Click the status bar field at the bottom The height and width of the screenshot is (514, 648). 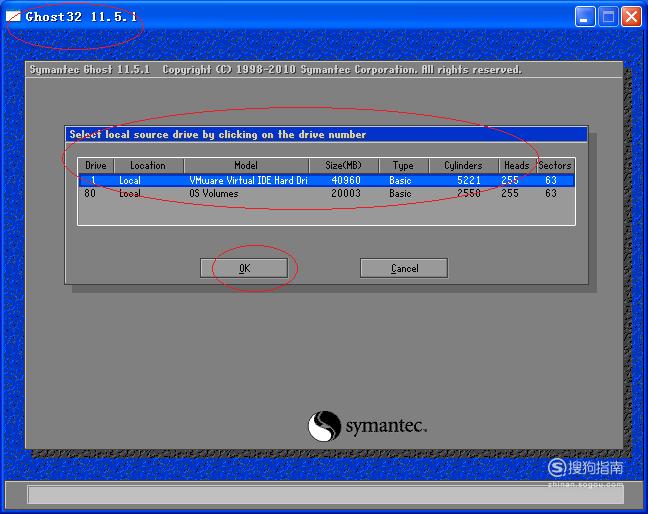click(325, 495)
